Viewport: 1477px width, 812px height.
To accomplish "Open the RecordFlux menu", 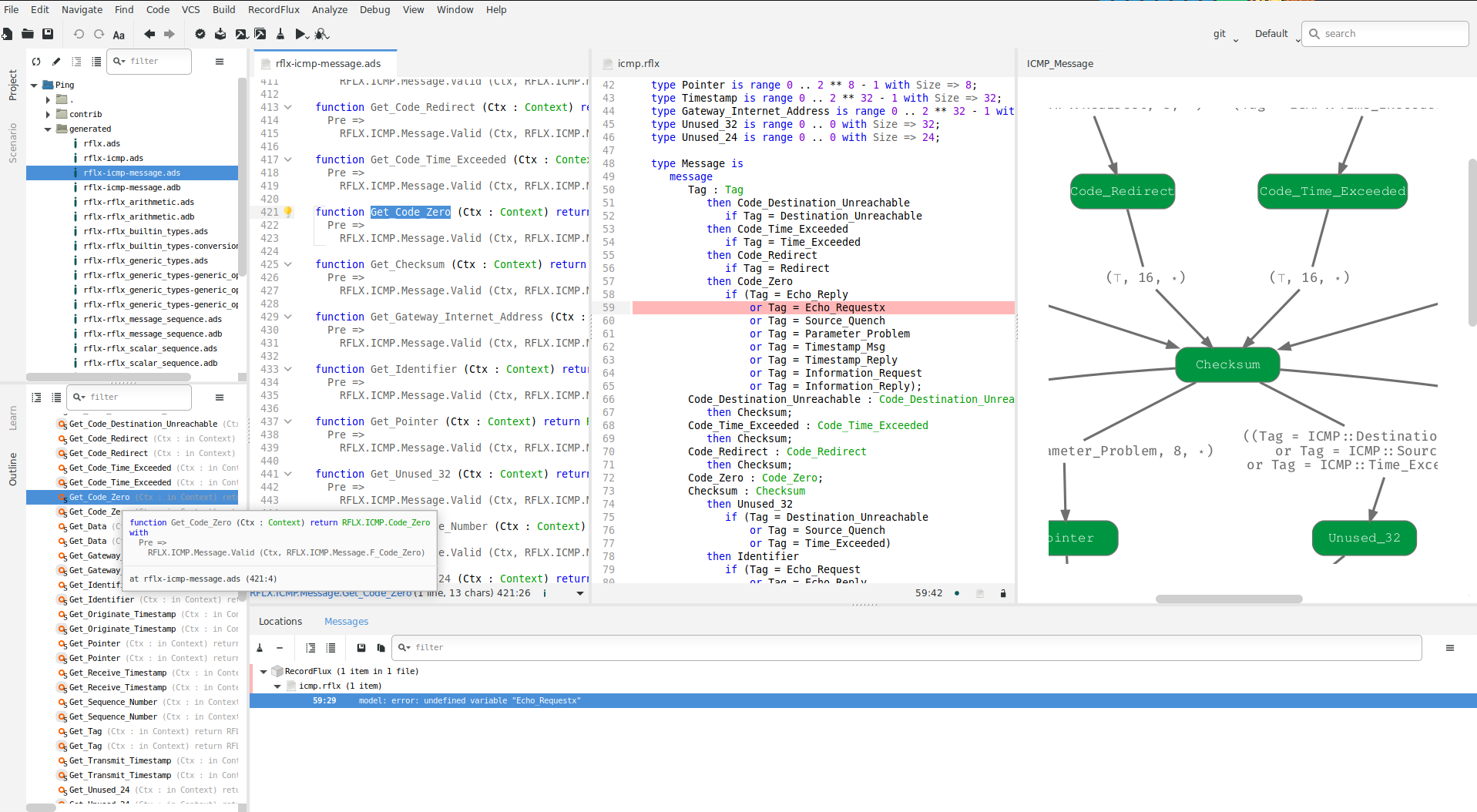I will 274,9.
